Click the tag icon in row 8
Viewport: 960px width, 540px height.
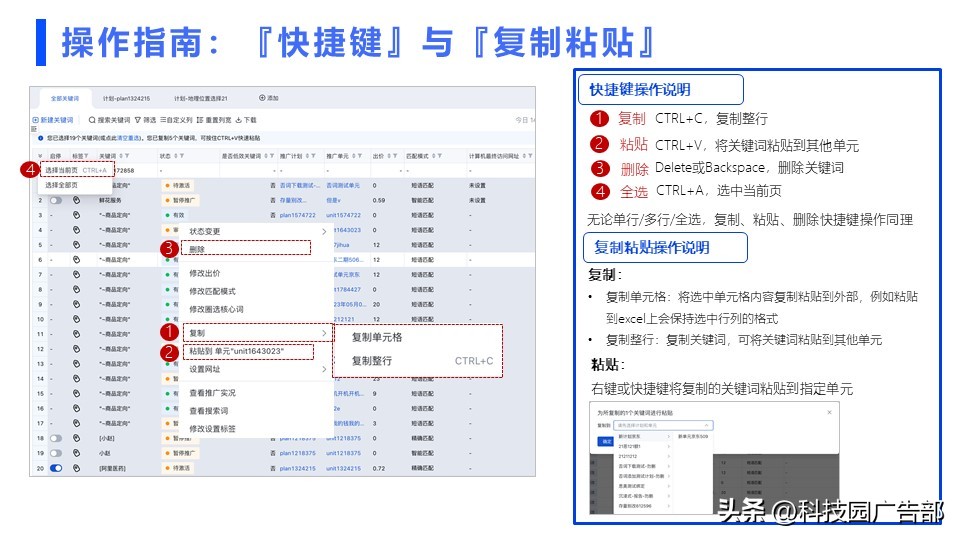click(x=77, y=290)
